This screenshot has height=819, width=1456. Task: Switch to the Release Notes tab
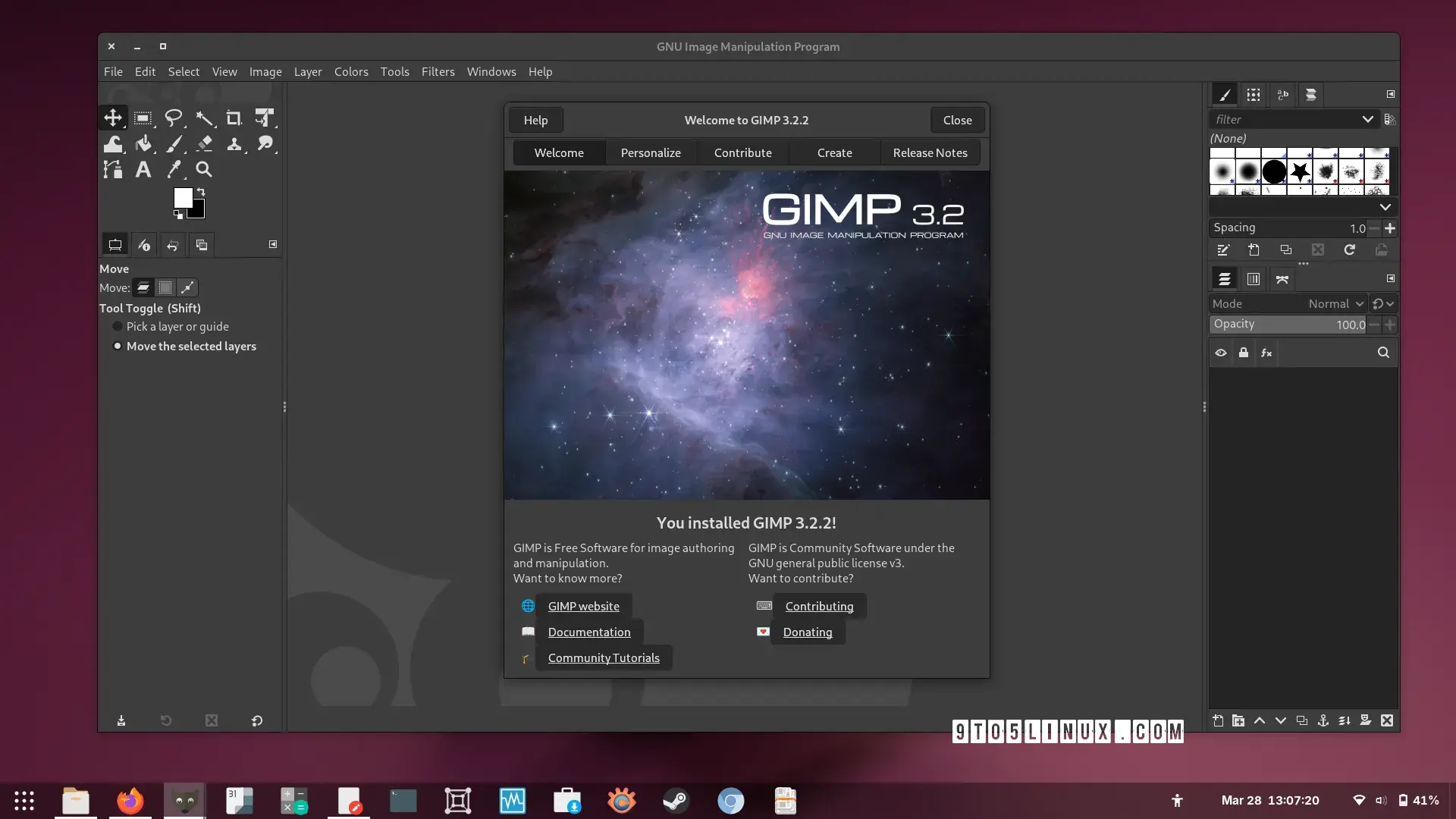pyautogui.click(x=930, y=152)
